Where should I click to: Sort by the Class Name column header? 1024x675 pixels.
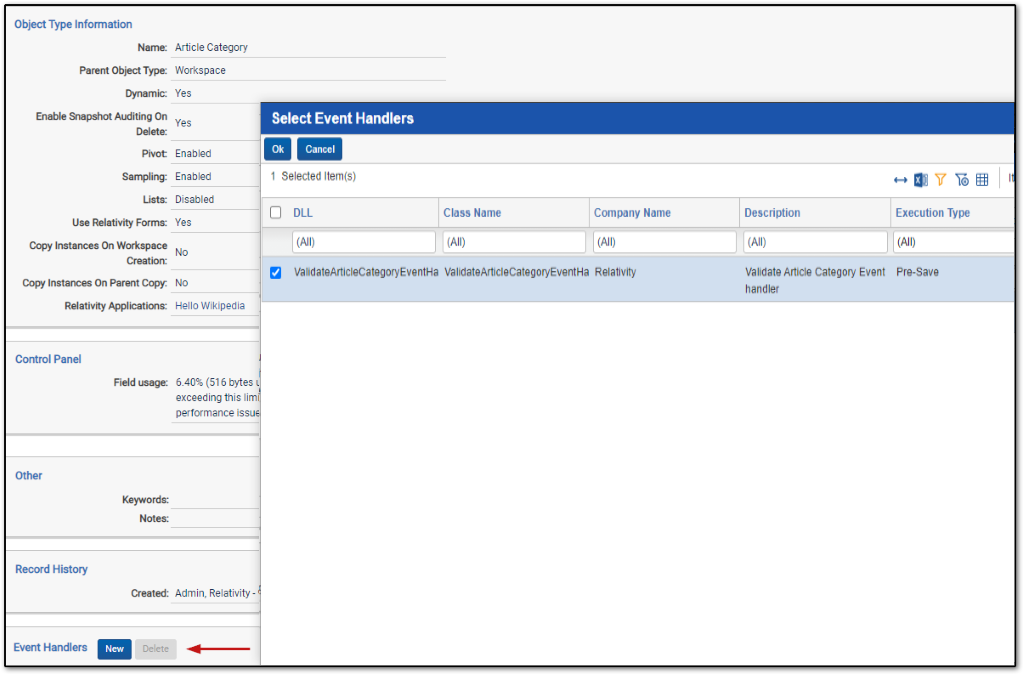pos(472,213)
